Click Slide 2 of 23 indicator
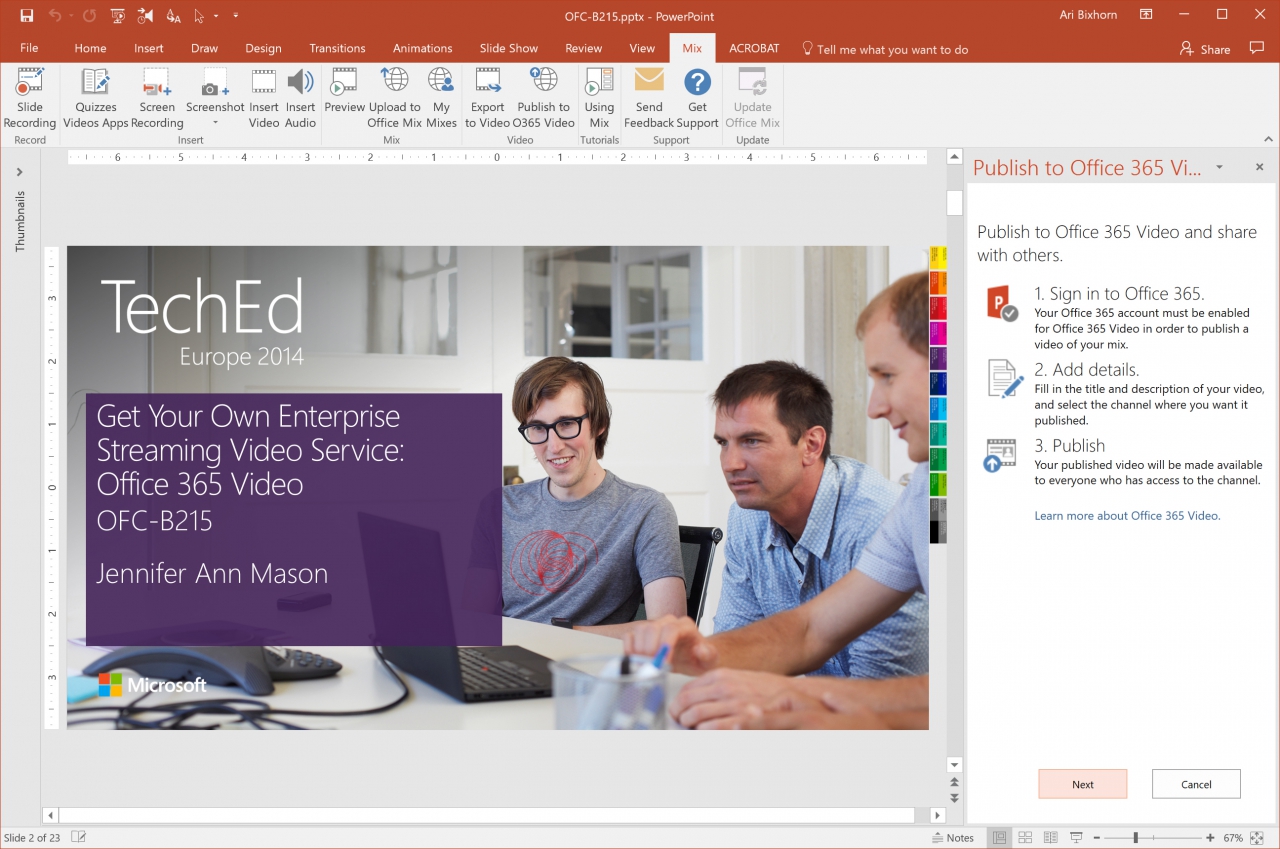The image size is (1280, 849). click(x=32, y=837)
